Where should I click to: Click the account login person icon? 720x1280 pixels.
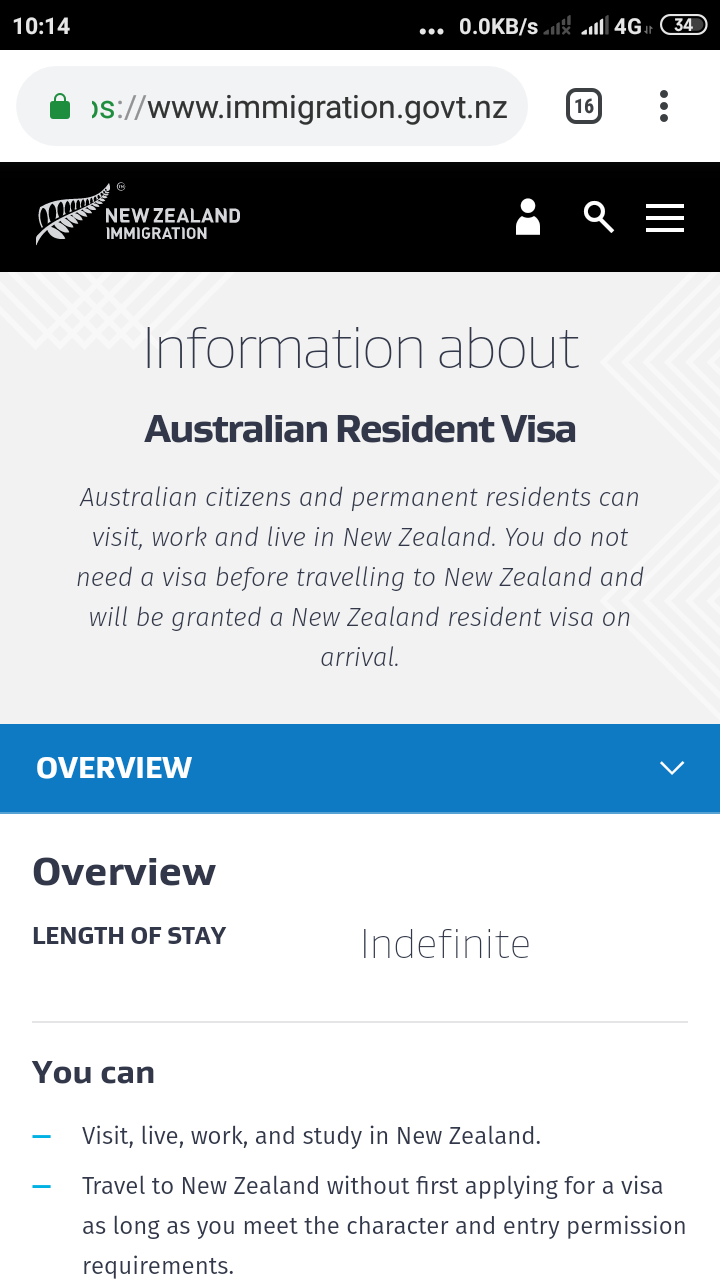(x=528, y=217)
